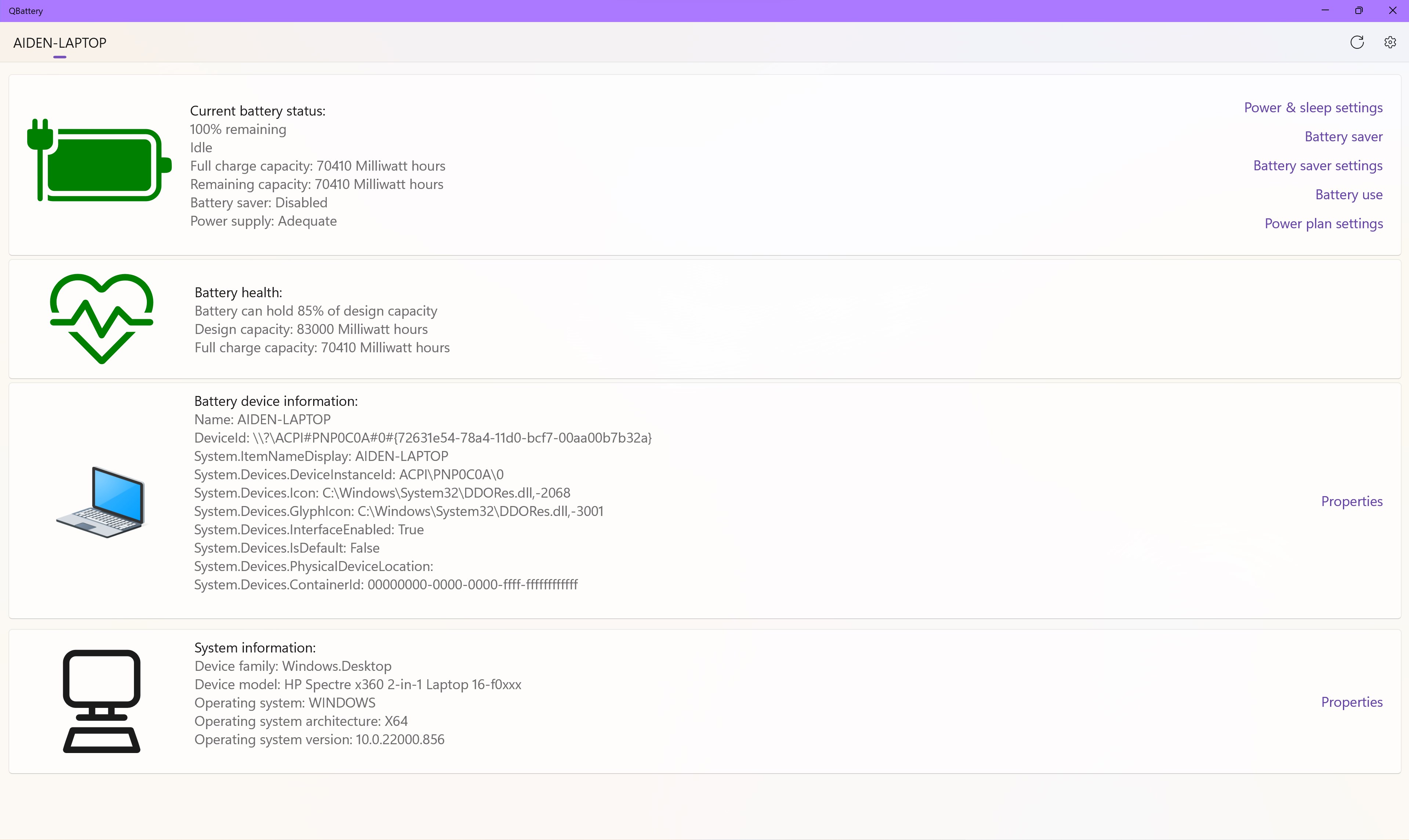The width and height of the screenshot is (1409, 840).
Task: Click the black desktop computer icon
Action: pos(101,701)
